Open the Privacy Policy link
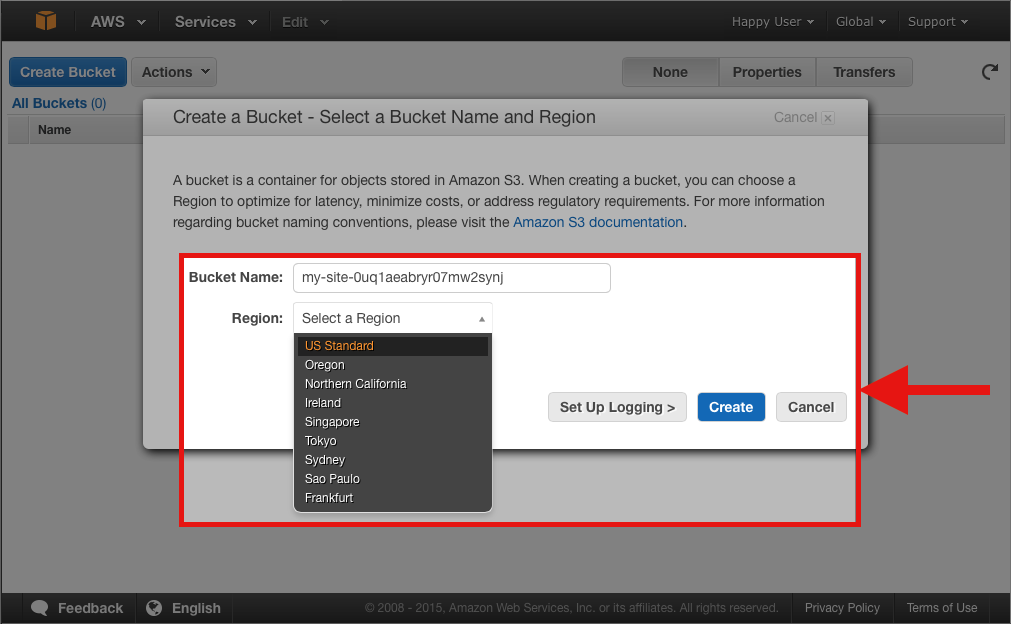Viewport: 1011px width, 624px height. (842, 608)
